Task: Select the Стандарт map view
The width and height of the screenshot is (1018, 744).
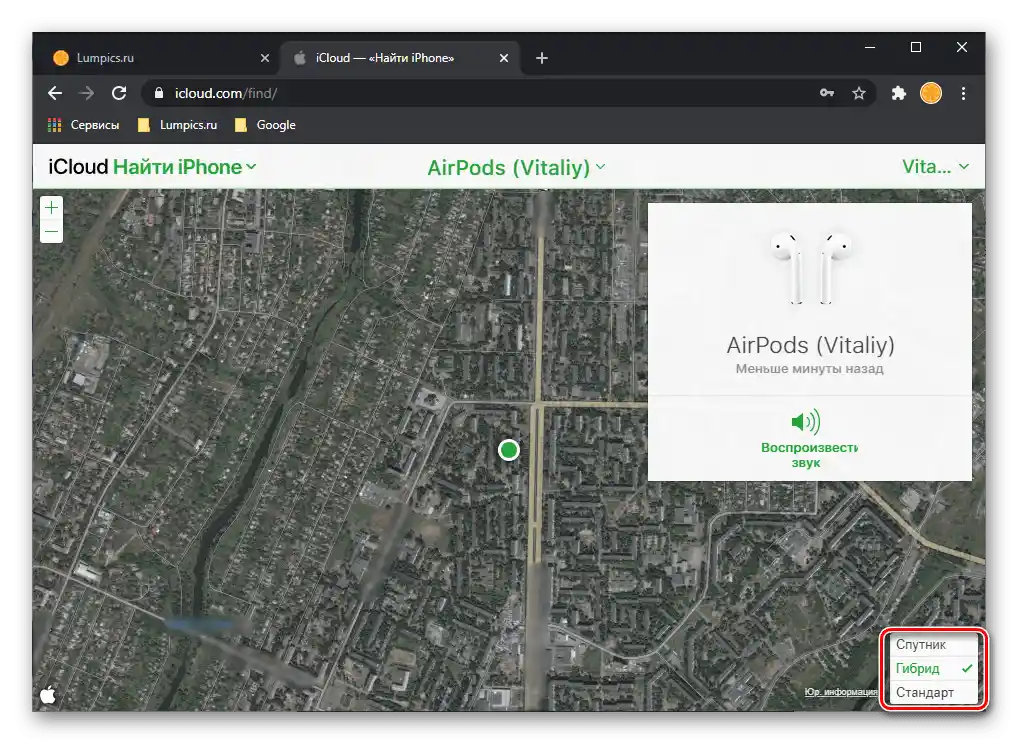Action: tap(924, 693)
